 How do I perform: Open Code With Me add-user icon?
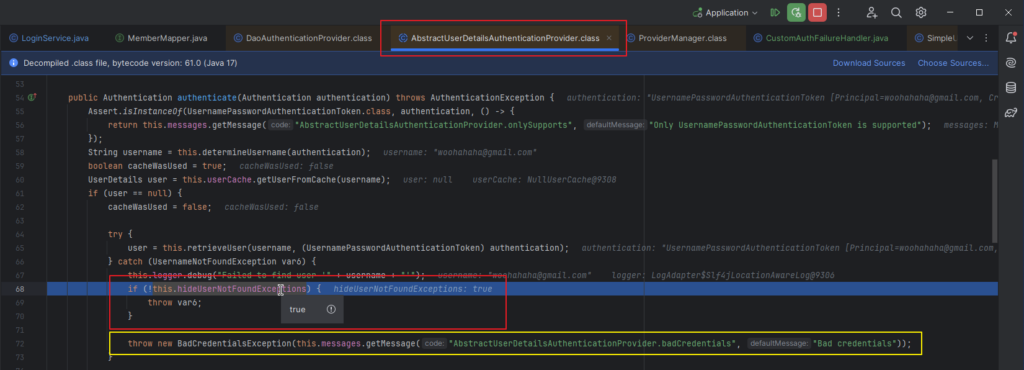point(872,12)
